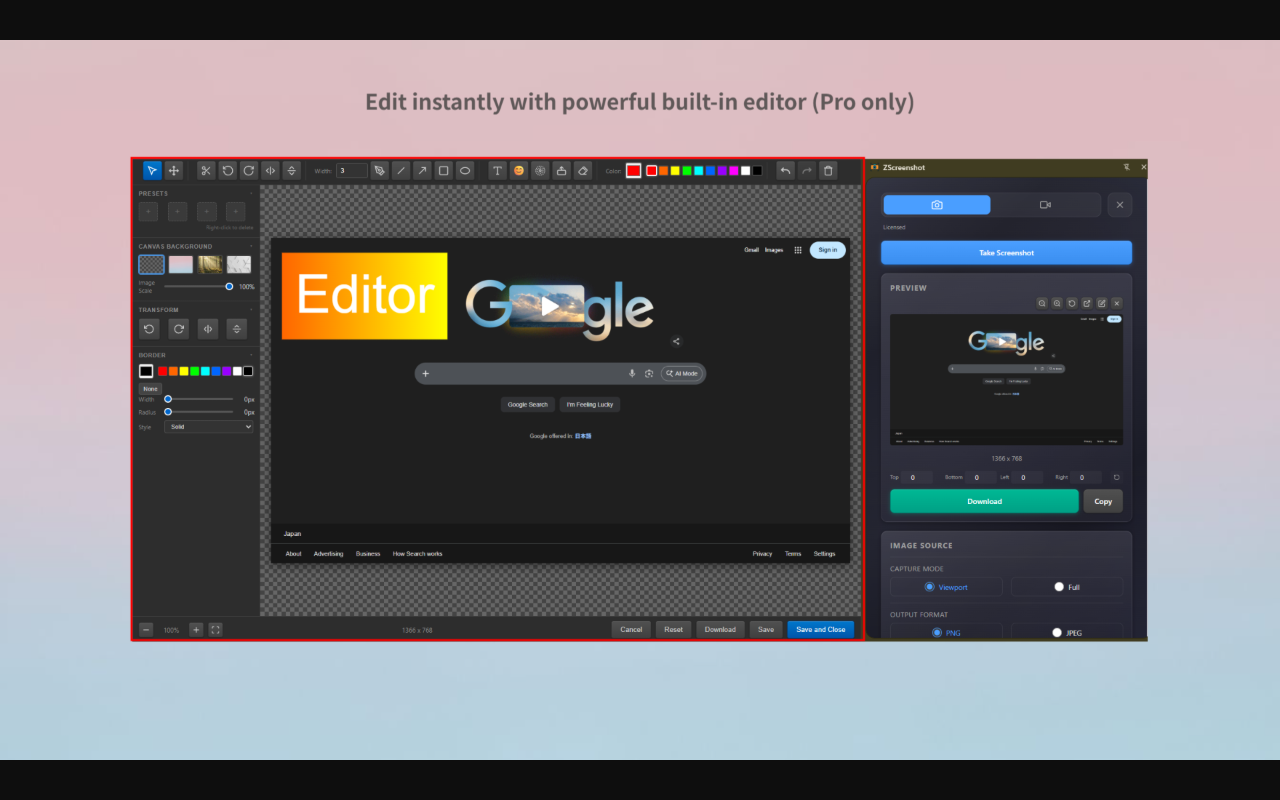Collapse the Presets panel section
Image resolution: width=1280 pixels, height=800 pixels.
click(x=252, y=192)
